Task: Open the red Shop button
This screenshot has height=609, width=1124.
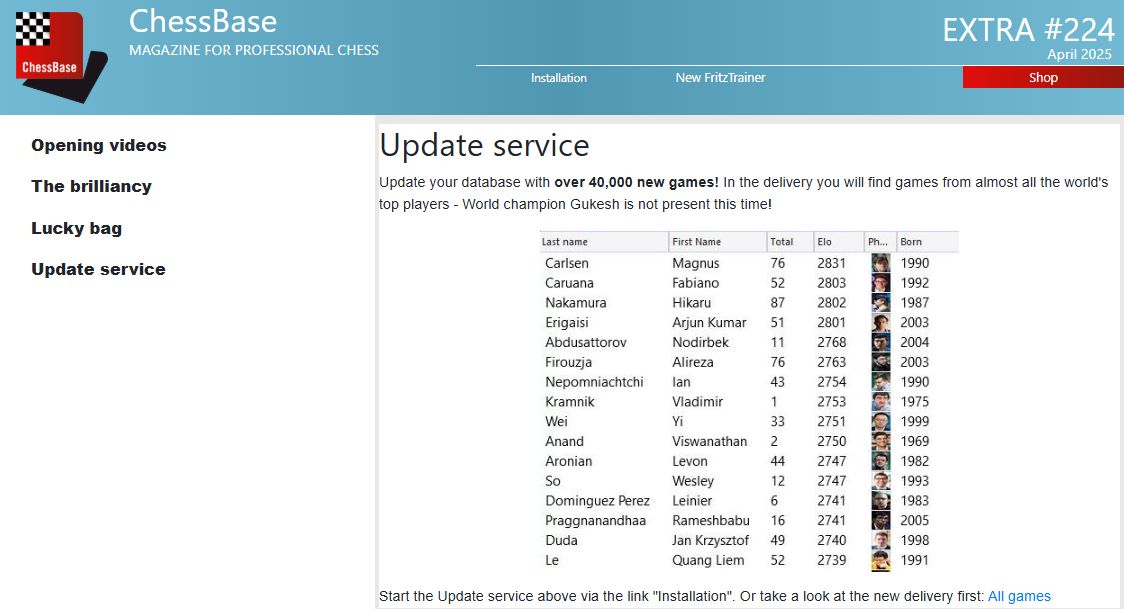Action: 1042,78
